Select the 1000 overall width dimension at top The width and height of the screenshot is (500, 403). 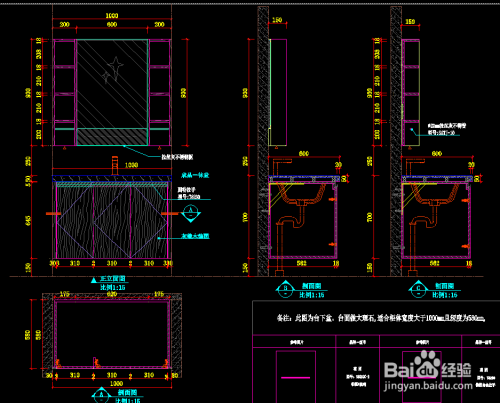point(112,16)
